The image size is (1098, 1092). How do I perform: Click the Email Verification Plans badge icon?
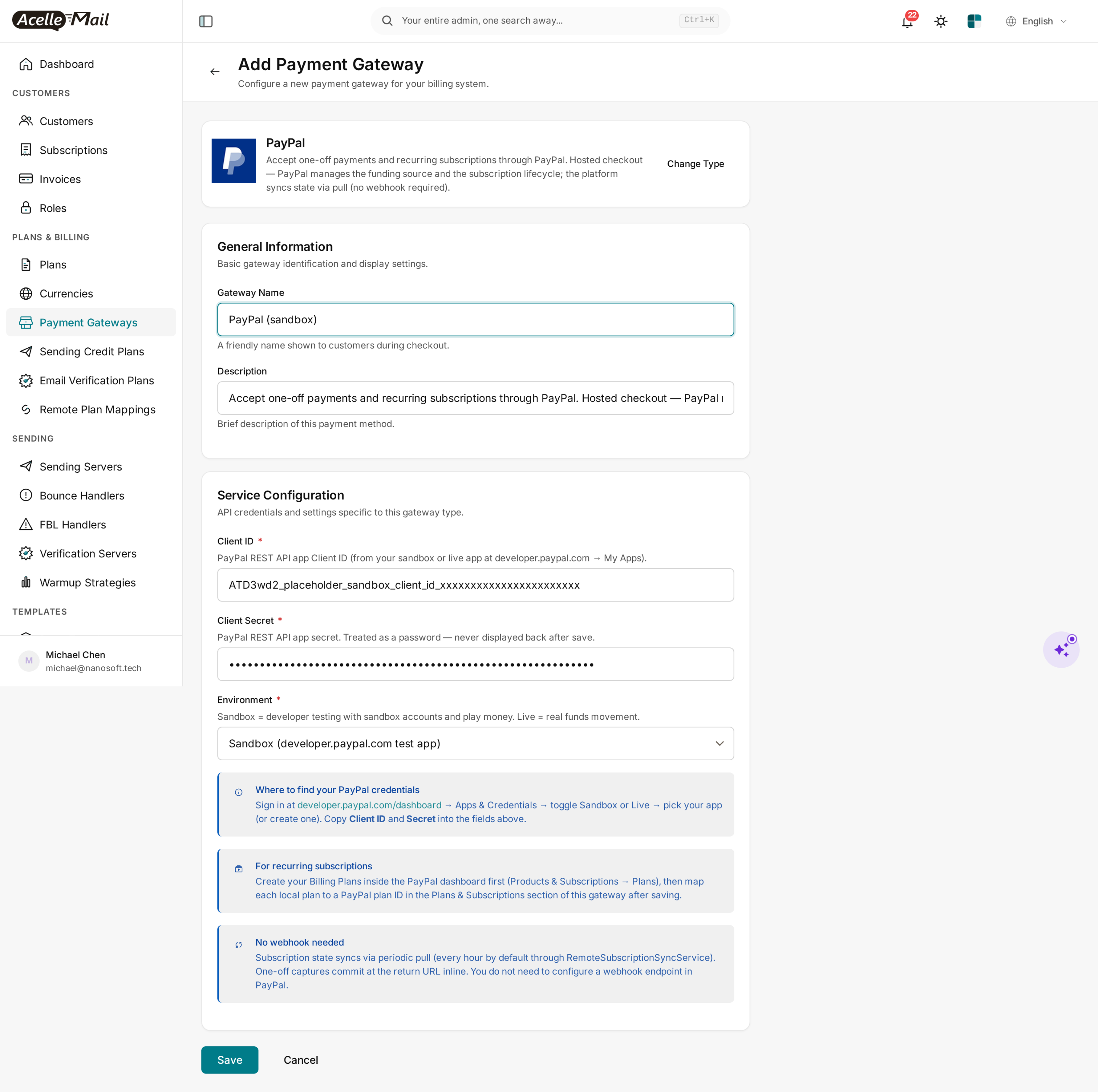point(26,381)
